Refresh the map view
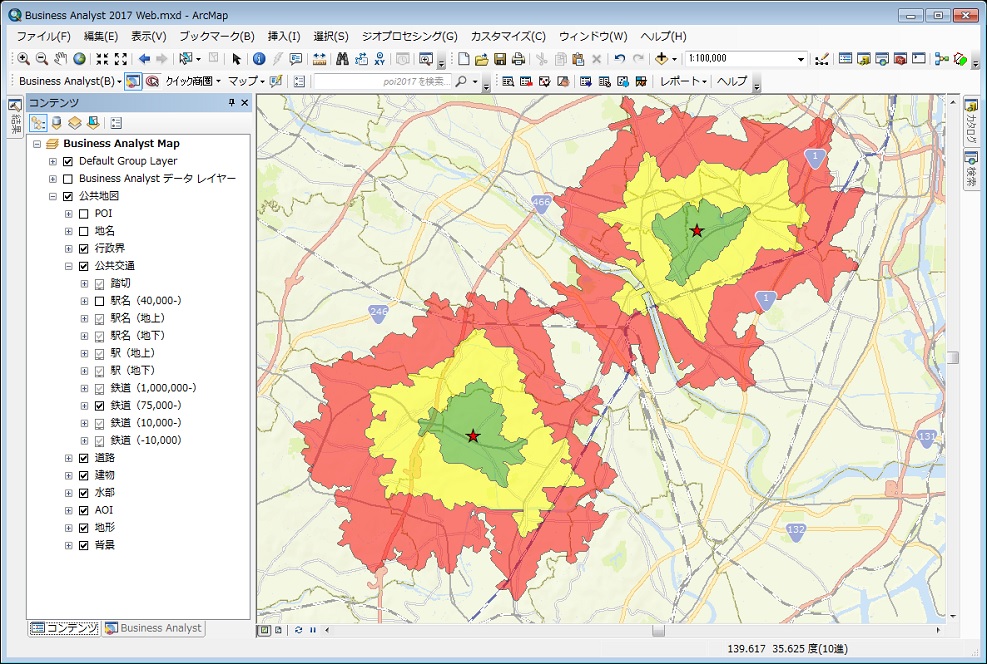This screenshot has width=987, height=664. point(298,629)
